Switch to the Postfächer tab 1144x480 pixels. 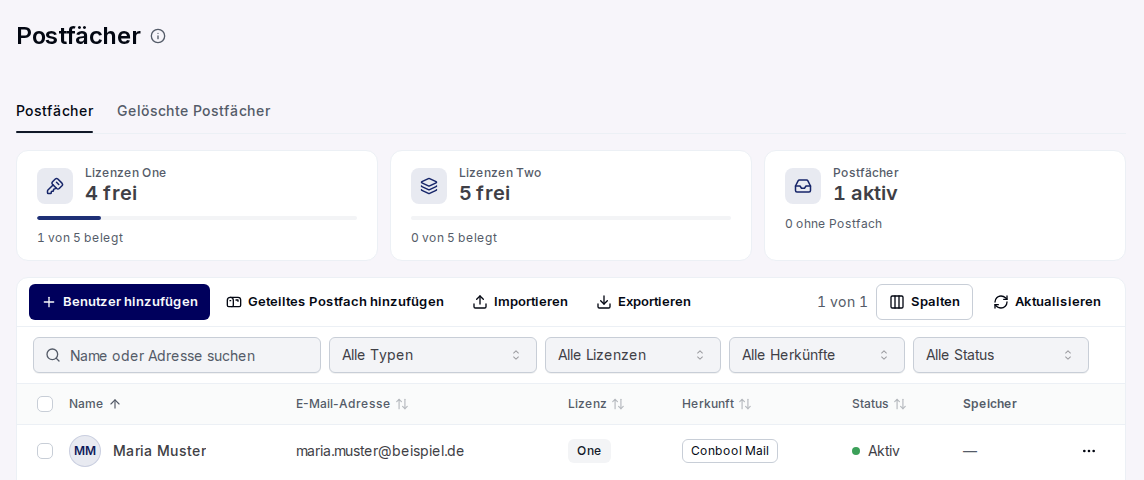click(x=55, y=111)
